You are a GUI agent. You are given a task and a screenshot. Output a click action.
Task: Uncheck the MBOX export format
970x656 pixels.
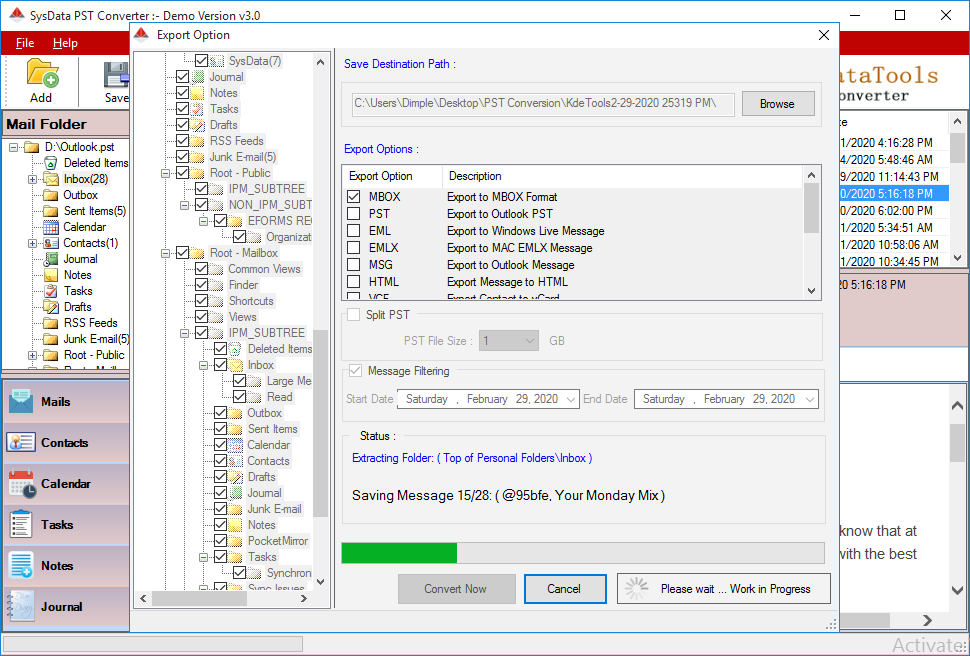[x=356, y=197]
